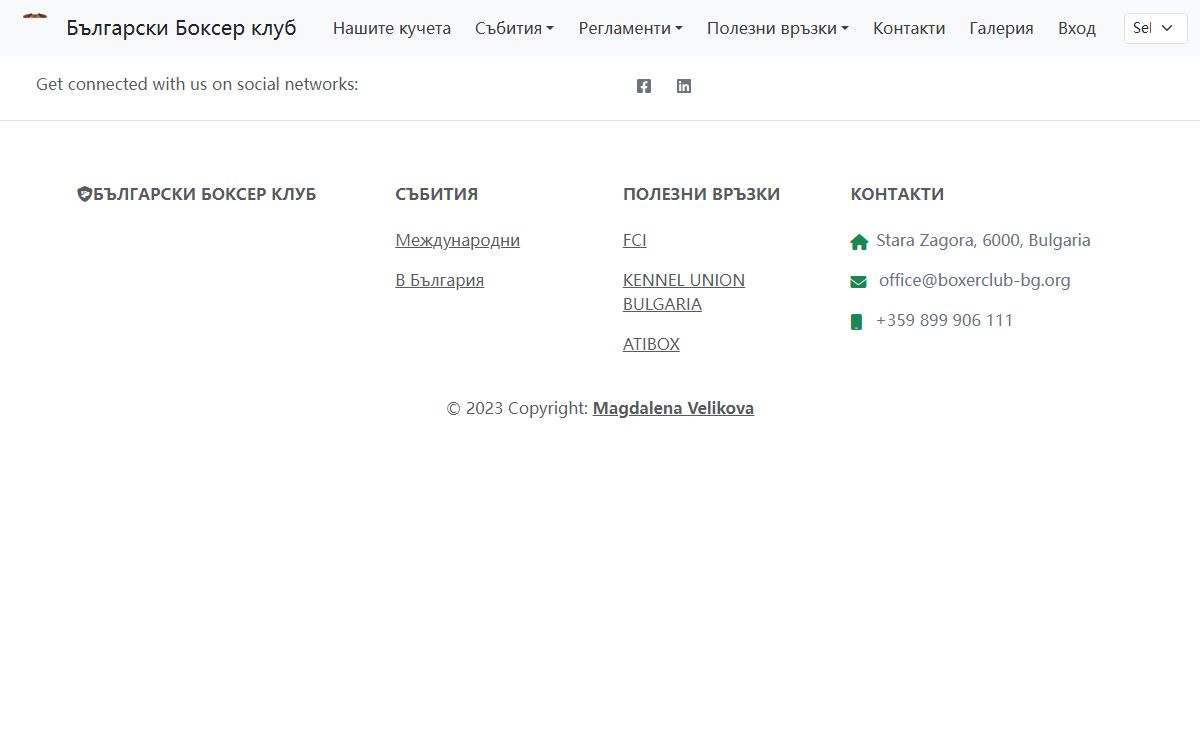Open the В България events link
The image size is (1200, 740).
click(439, 280)
